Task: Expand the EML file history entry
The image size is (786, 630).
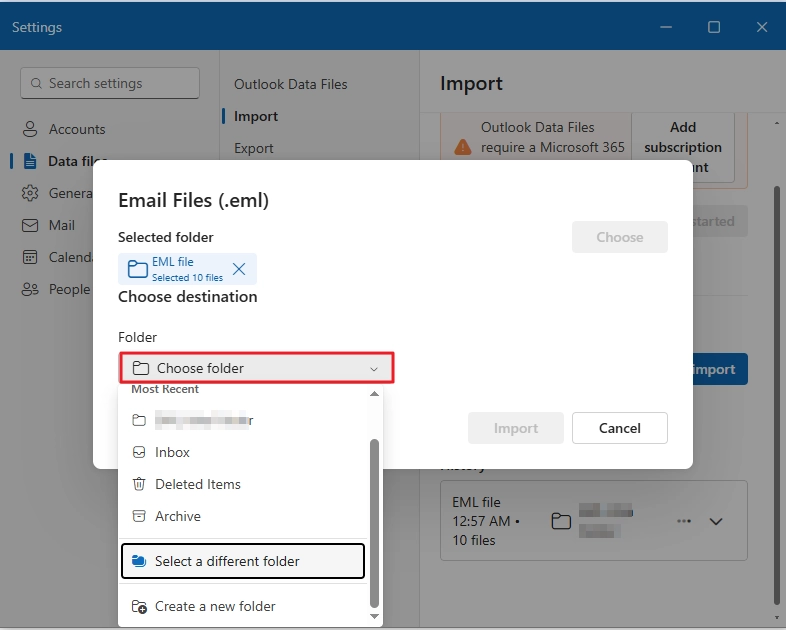Action: 716,521
